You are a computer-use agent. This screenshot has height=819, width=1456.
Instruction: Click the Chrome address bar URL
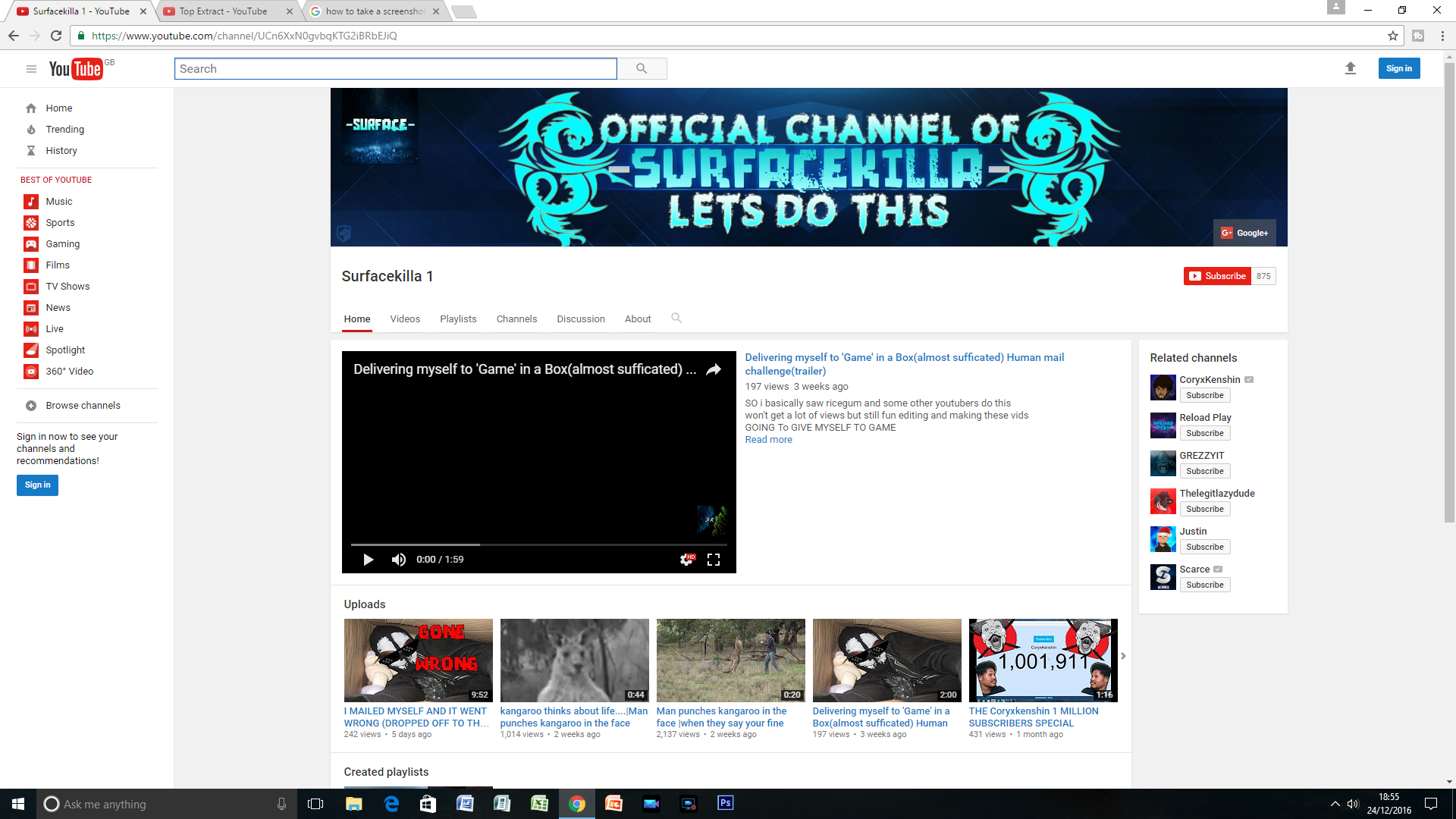[x=244, y=36]
